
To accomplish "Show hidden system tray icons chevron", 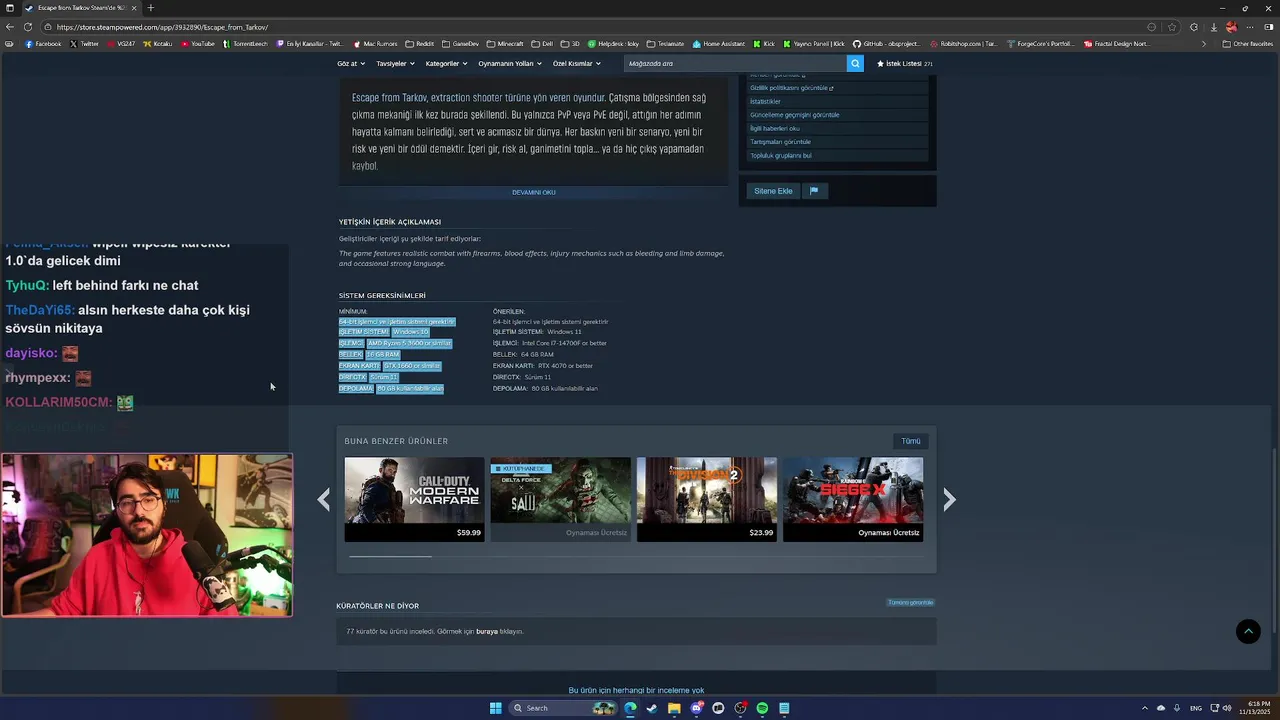I will click(1145, 708).
